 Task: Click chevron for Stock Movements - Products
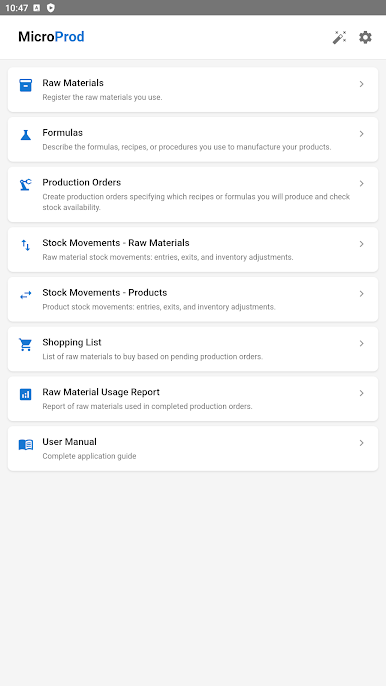(361, 294)
